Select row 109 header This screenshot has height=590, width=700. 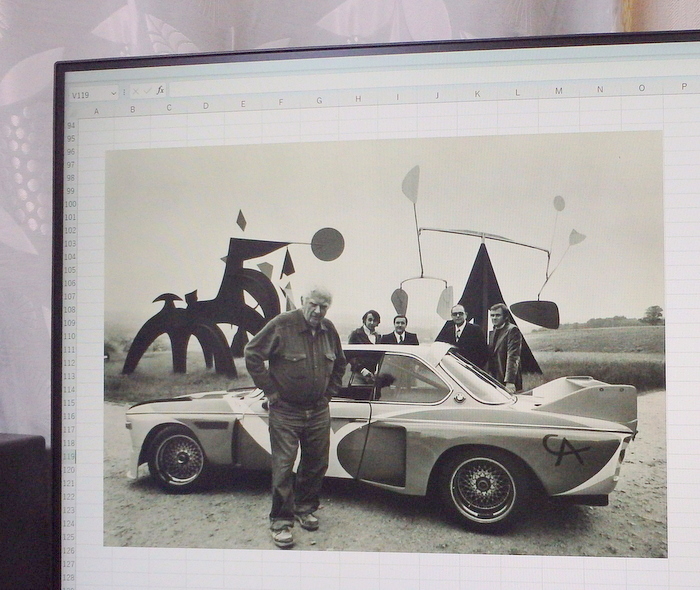(x=70, y=323)
